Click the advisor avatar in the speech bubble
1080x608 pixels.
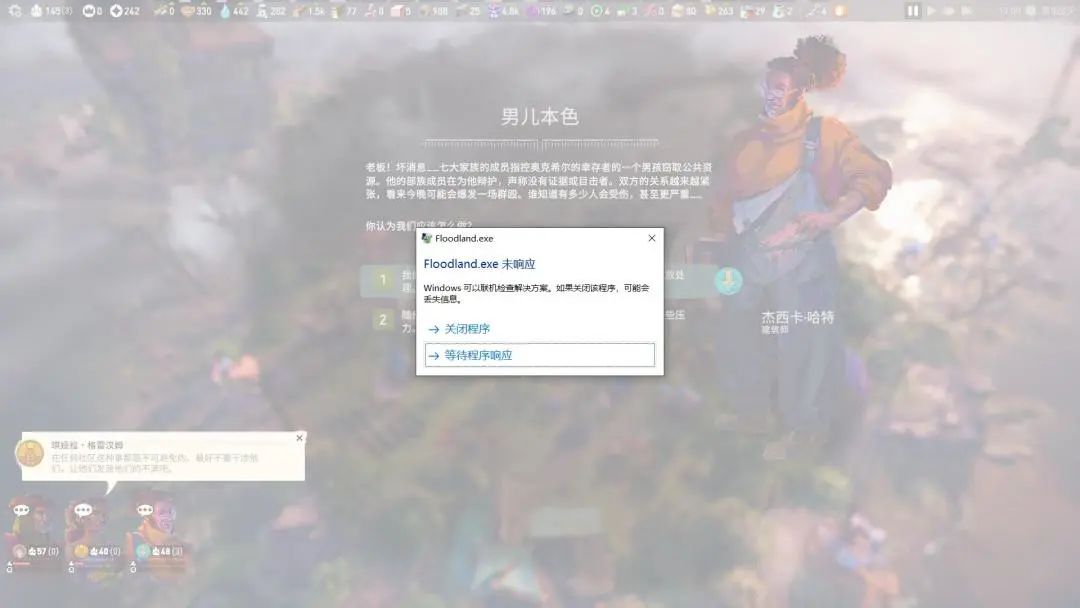click(30, 453)
